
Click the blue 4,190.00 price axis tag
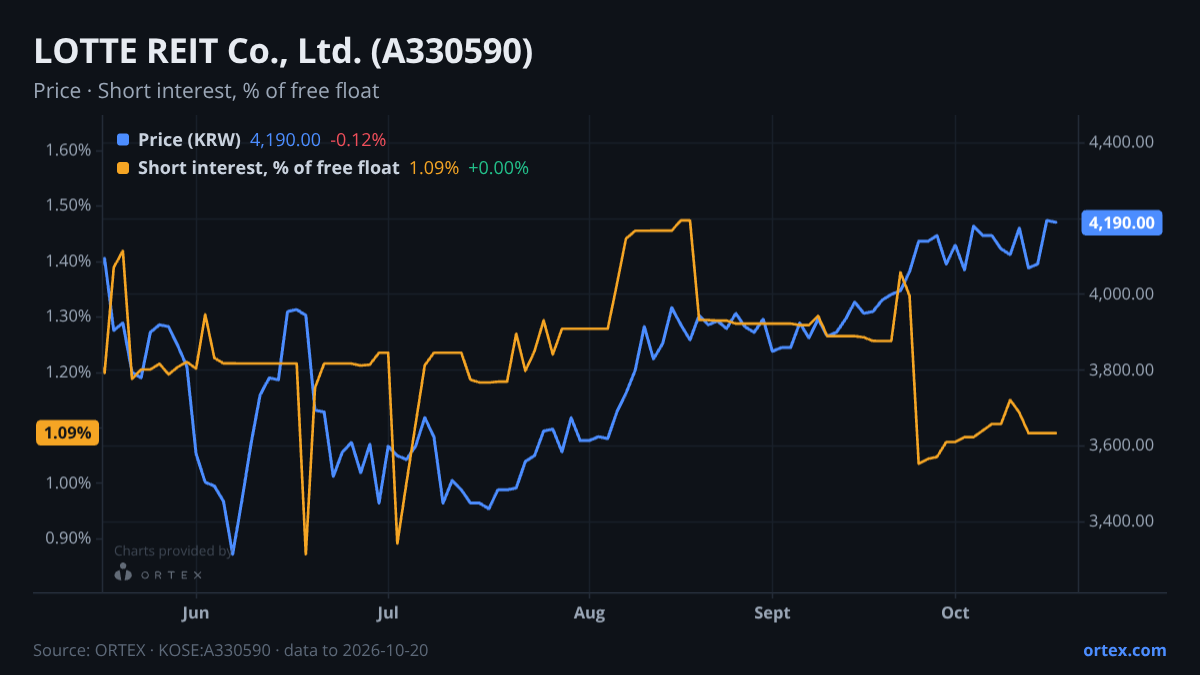pyautogui.click(x=1122, y=222)
